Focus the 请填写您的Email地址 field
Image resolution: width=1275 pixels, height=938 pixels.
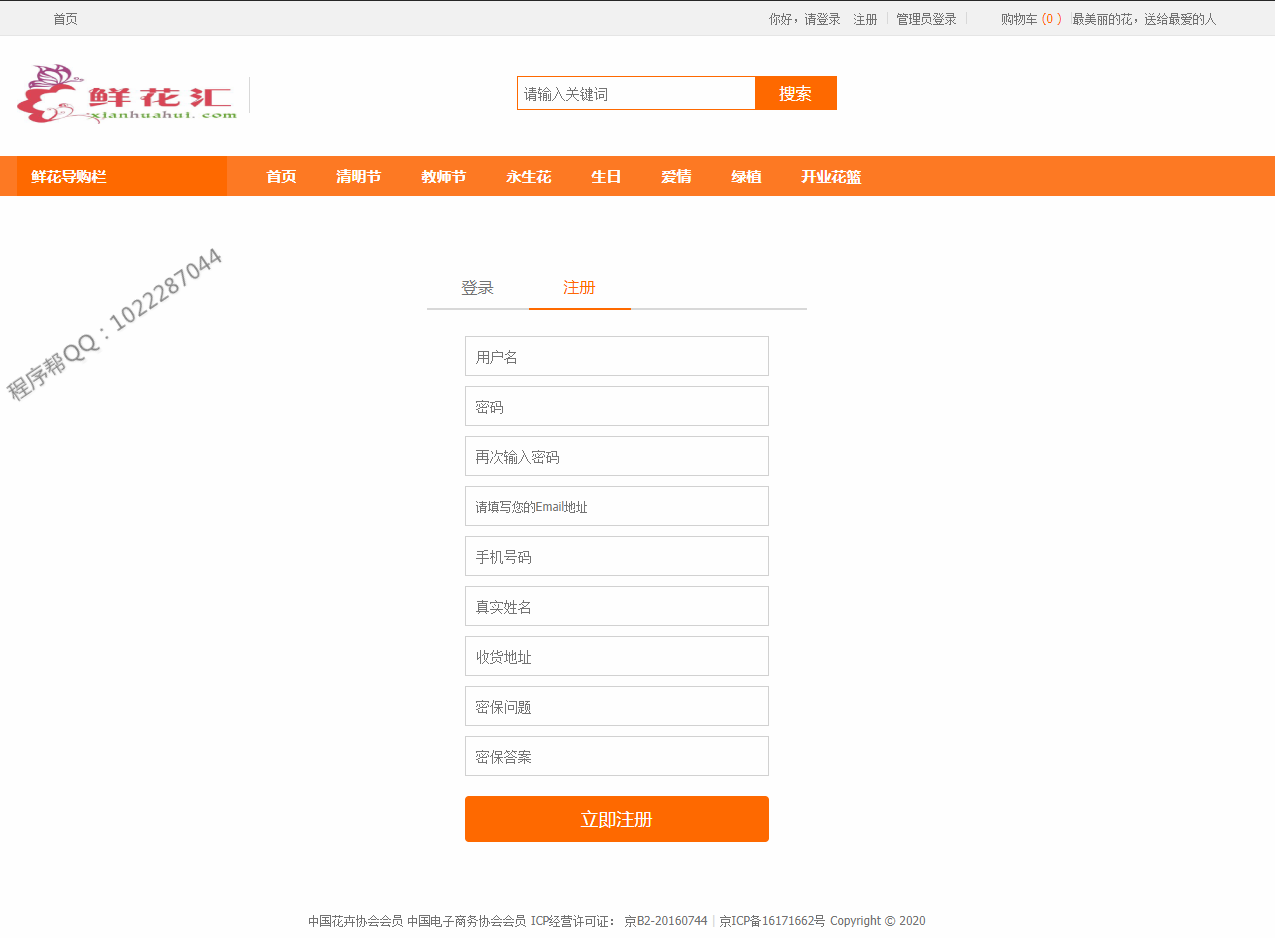point(617,506)
